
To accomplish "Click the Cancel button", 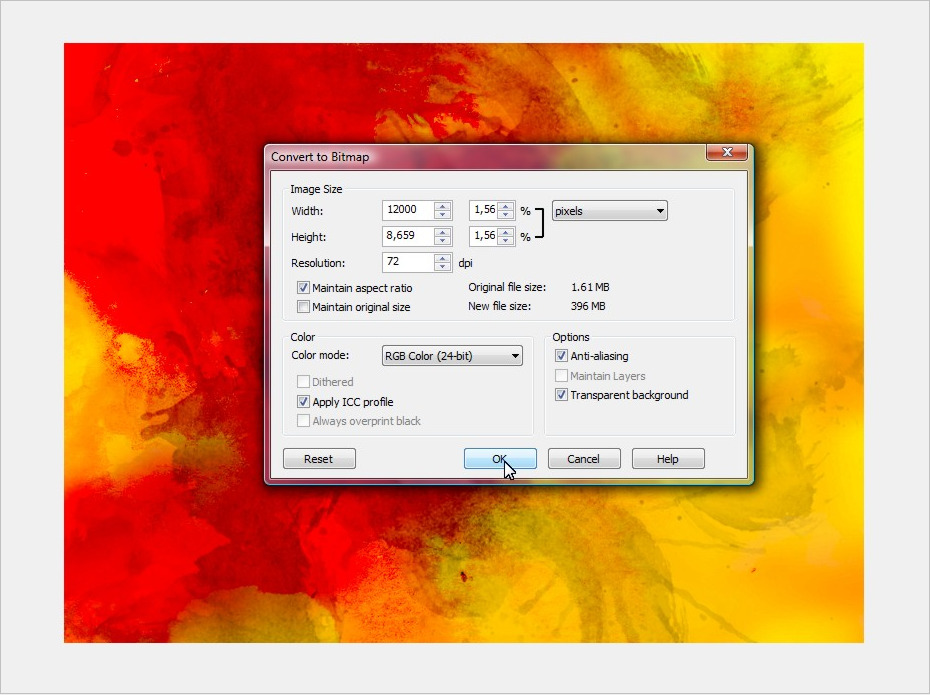I will 584,459.
